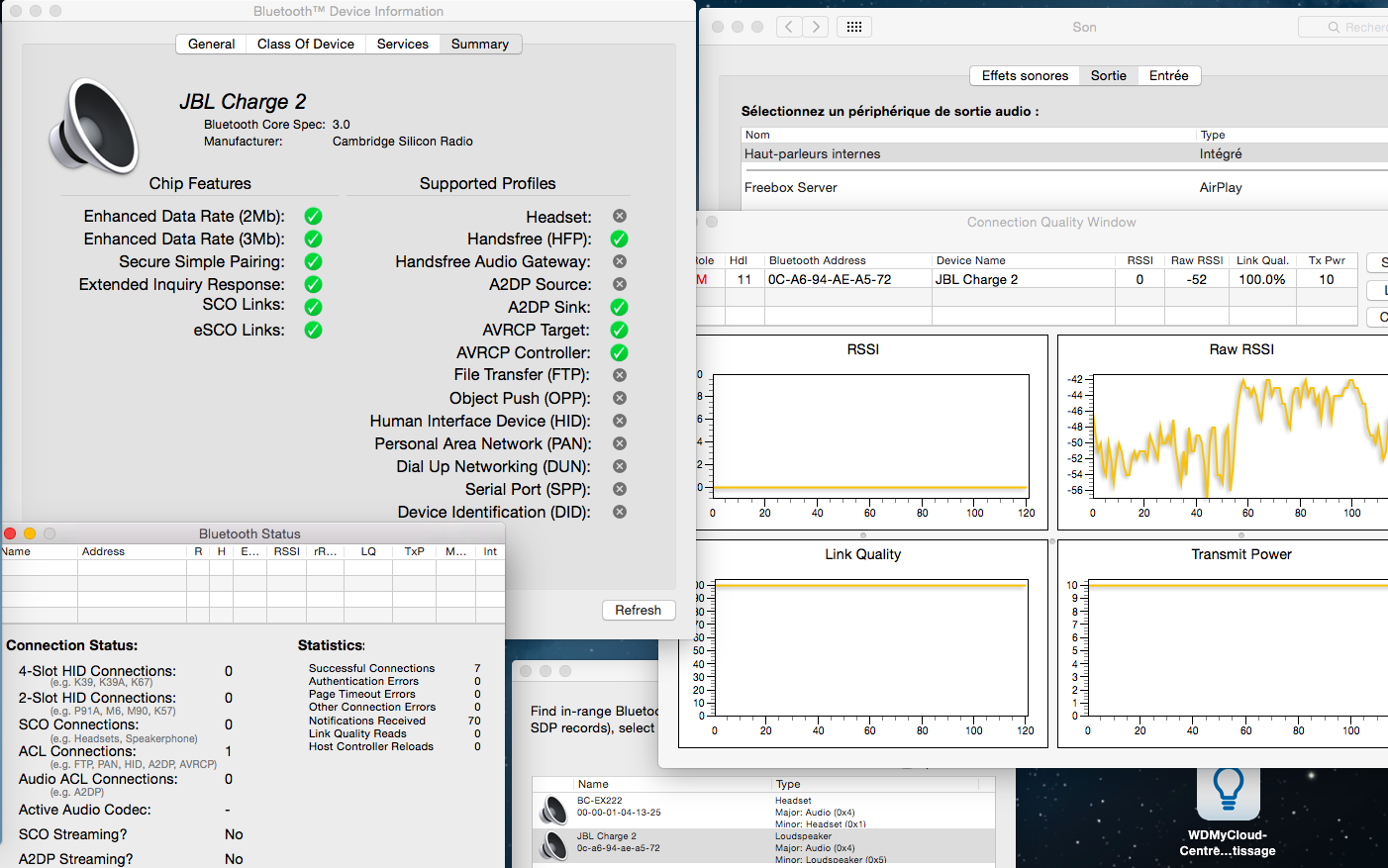This screenshot has width=1388, height=868.
Task: Switch to the General tab
Action: (x=212, y=44)
